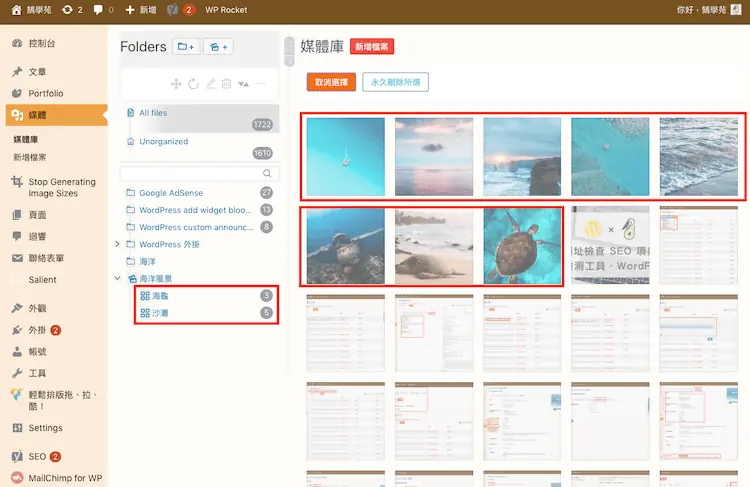This screenshot has height=487, width=750.
Task: Select the 海洋 folder
Action: (147, 262)
